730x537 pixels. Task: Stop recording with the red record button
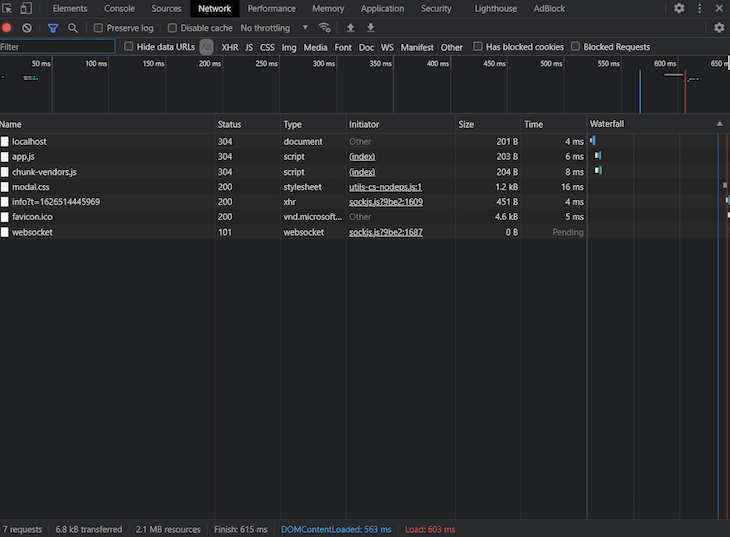click(x=7, y=28)
